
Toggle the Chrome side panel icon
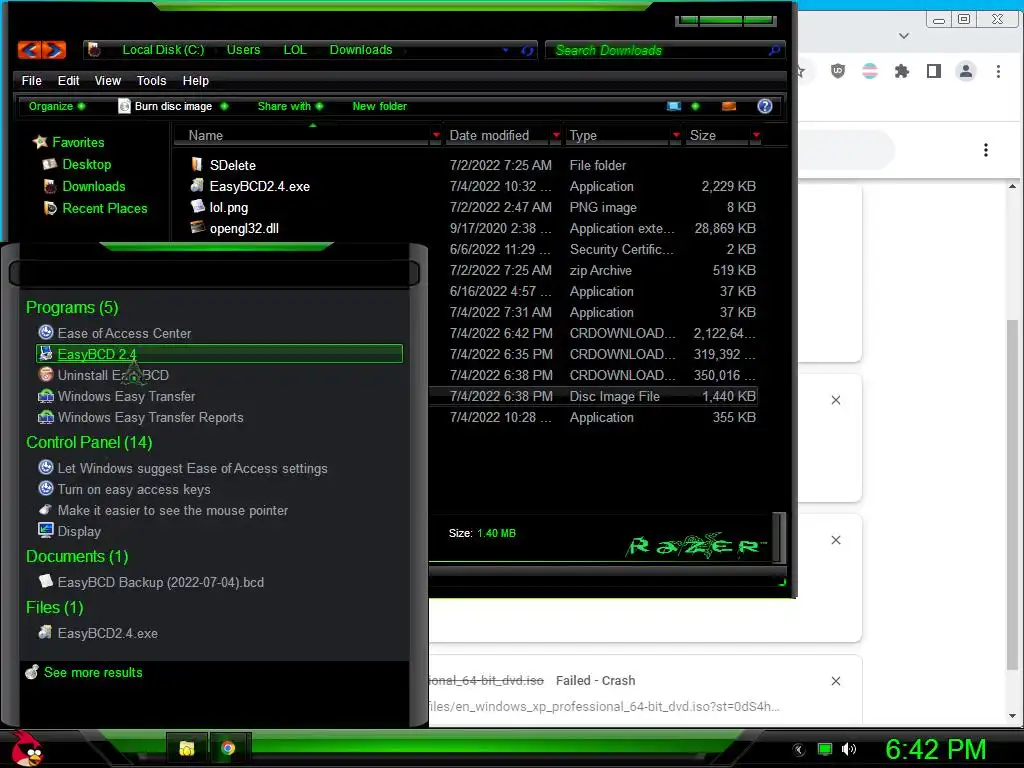(934, 71)
